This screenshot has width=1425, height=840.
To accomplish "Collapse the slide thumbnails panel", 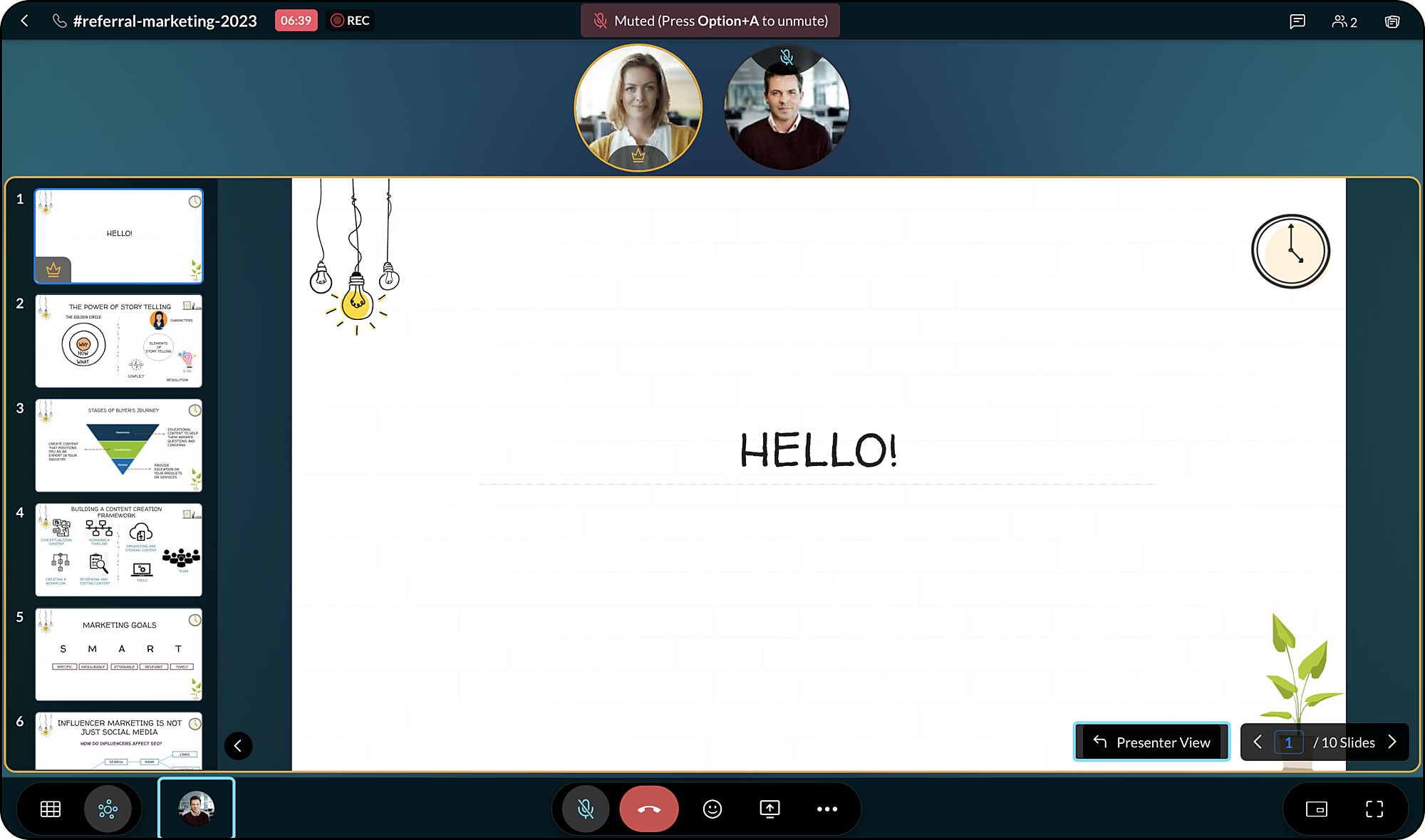I will 238,746.
